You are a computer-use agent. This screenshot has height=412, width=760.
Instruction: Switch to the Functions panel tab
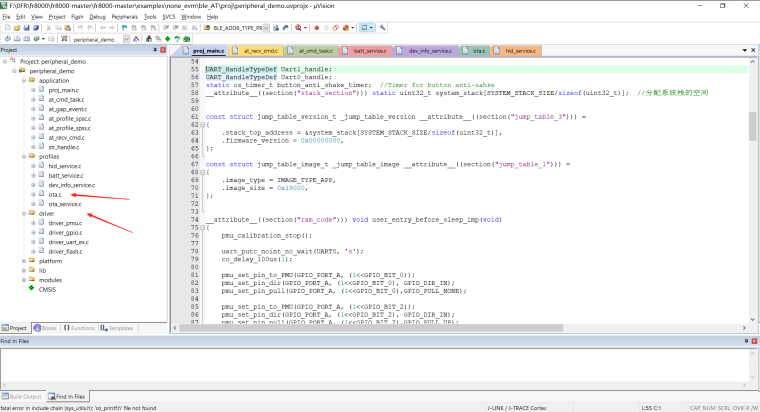[x=81, y=327]
